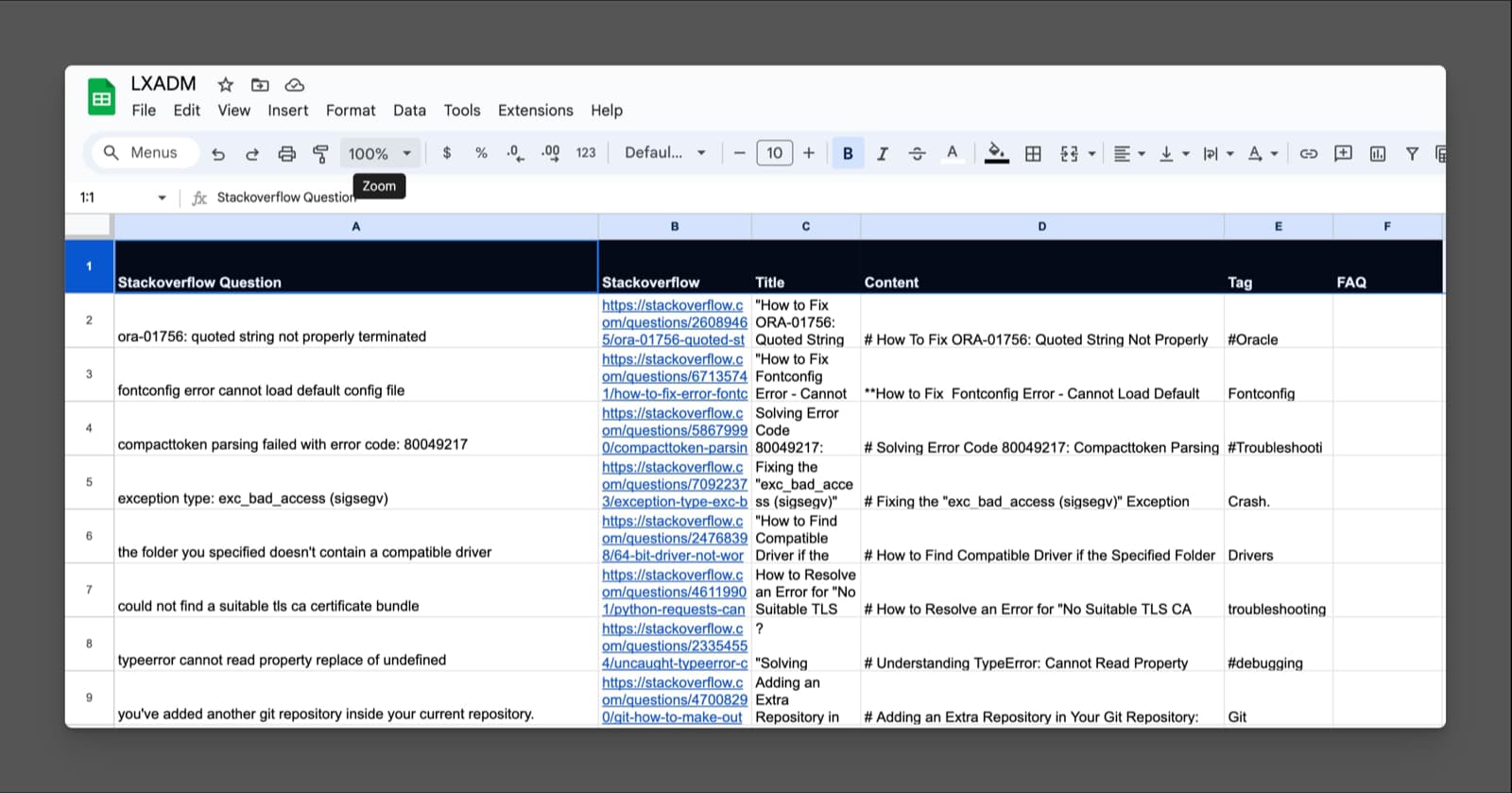The image size is (1512, 793).
Task: Select row 5 header
Action: (x=89, y=482)
